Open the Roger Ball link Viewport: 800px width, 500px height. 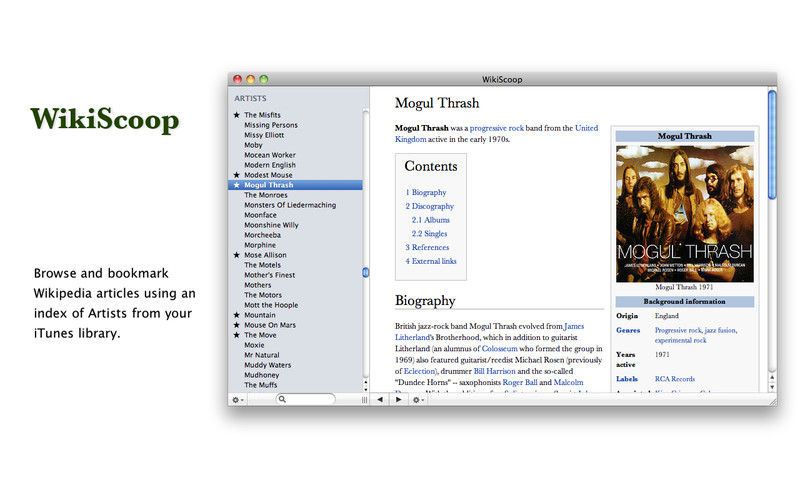tap(520, 382)
